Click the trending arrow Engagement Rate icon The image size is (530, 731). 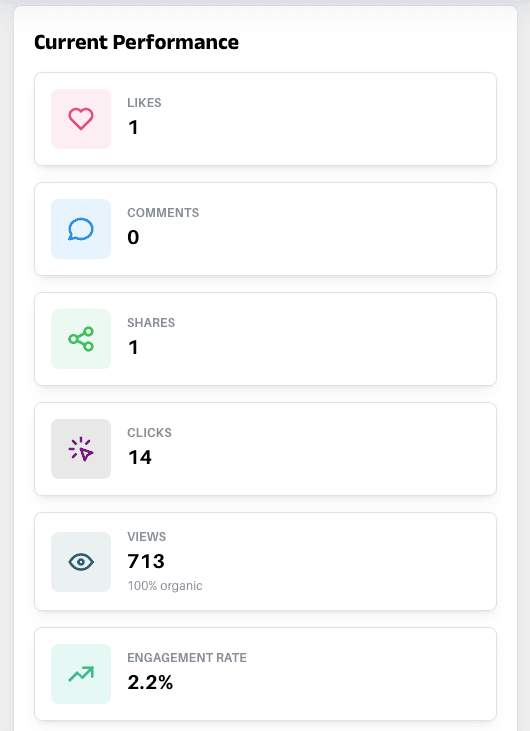click(81, 674)
